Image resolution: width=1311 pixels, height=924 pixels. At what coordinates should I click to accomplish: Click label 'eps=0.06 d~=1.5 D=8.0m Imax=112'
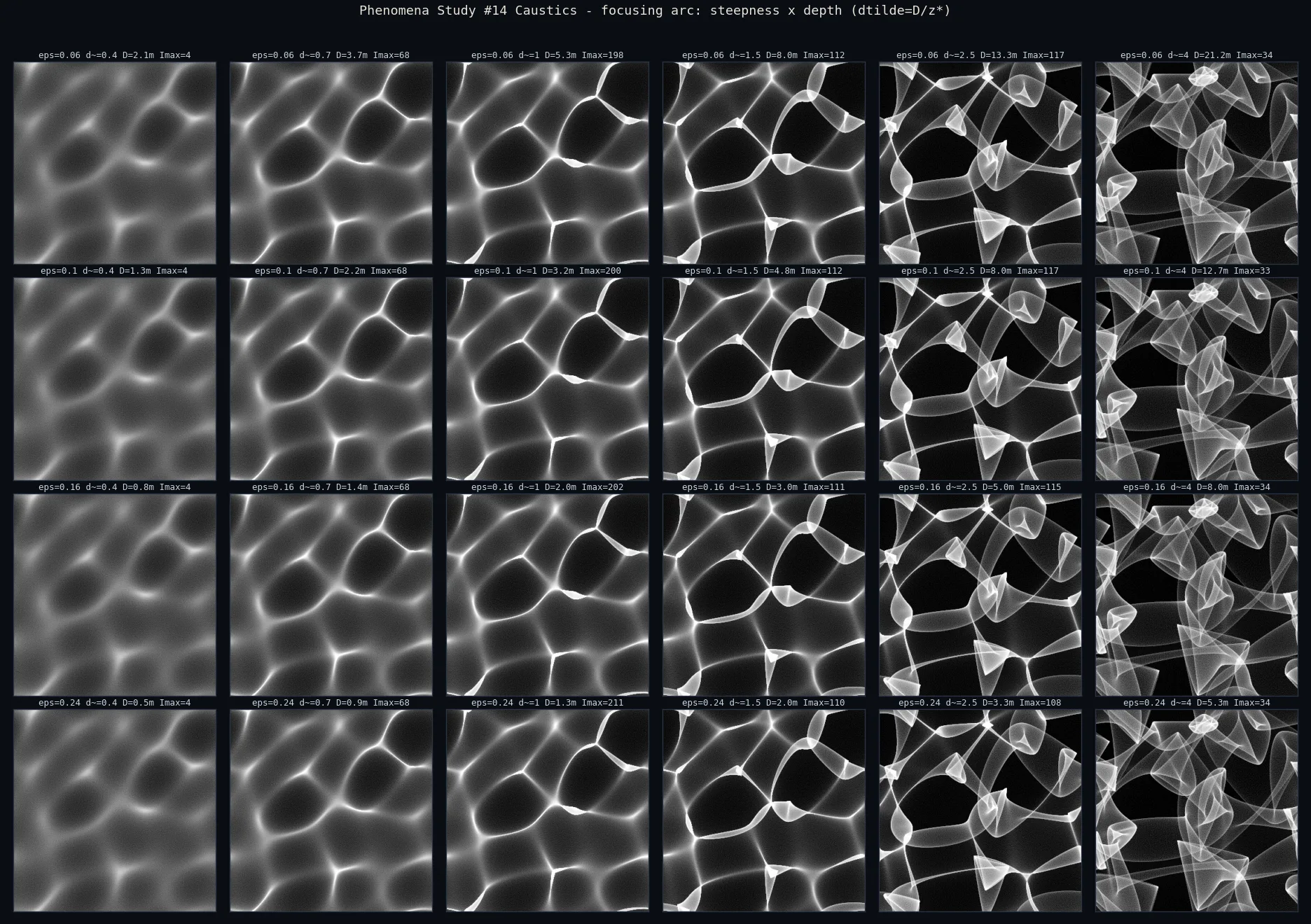click(x=764, y=55)
